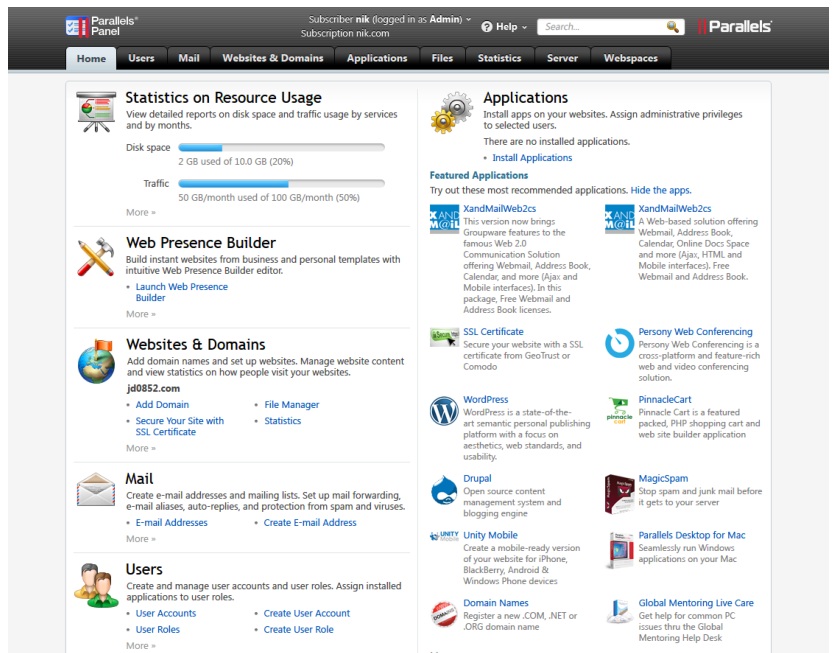Click the Websites & Domains globe icon
This screenshot has height=653, width=836.
click(x=96, y=361)
